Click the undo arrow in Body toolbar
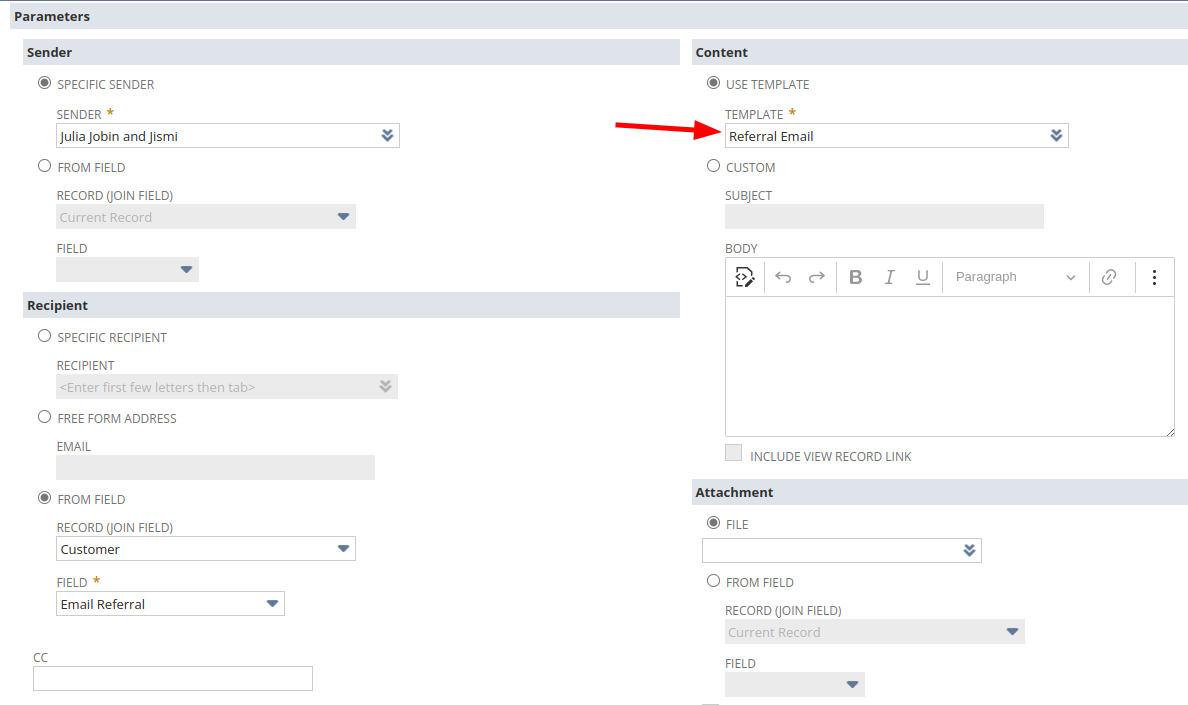Image resolution: width=1188 pixels, height=705 pixels. (x=783, y=277)
